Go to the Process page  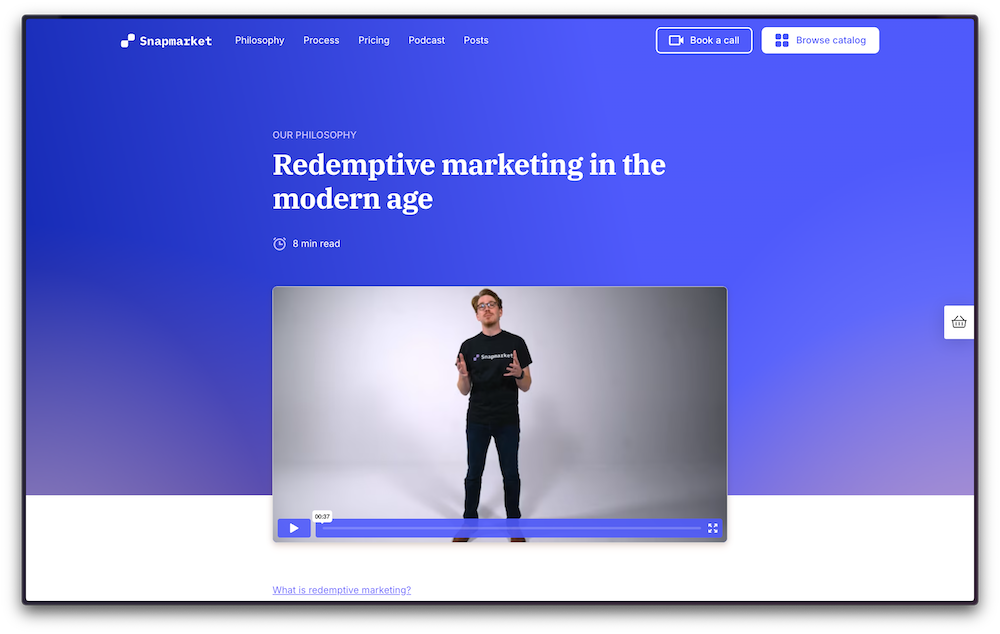pos(321,41)
